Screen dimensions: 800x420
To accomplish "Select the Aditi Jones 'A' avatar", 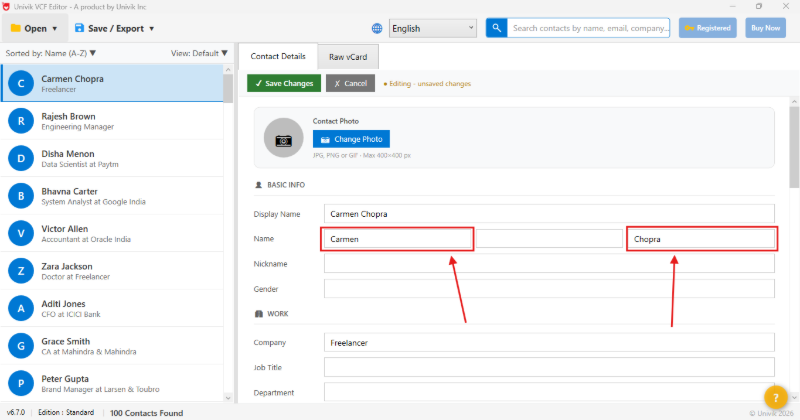I will [21, 308].
